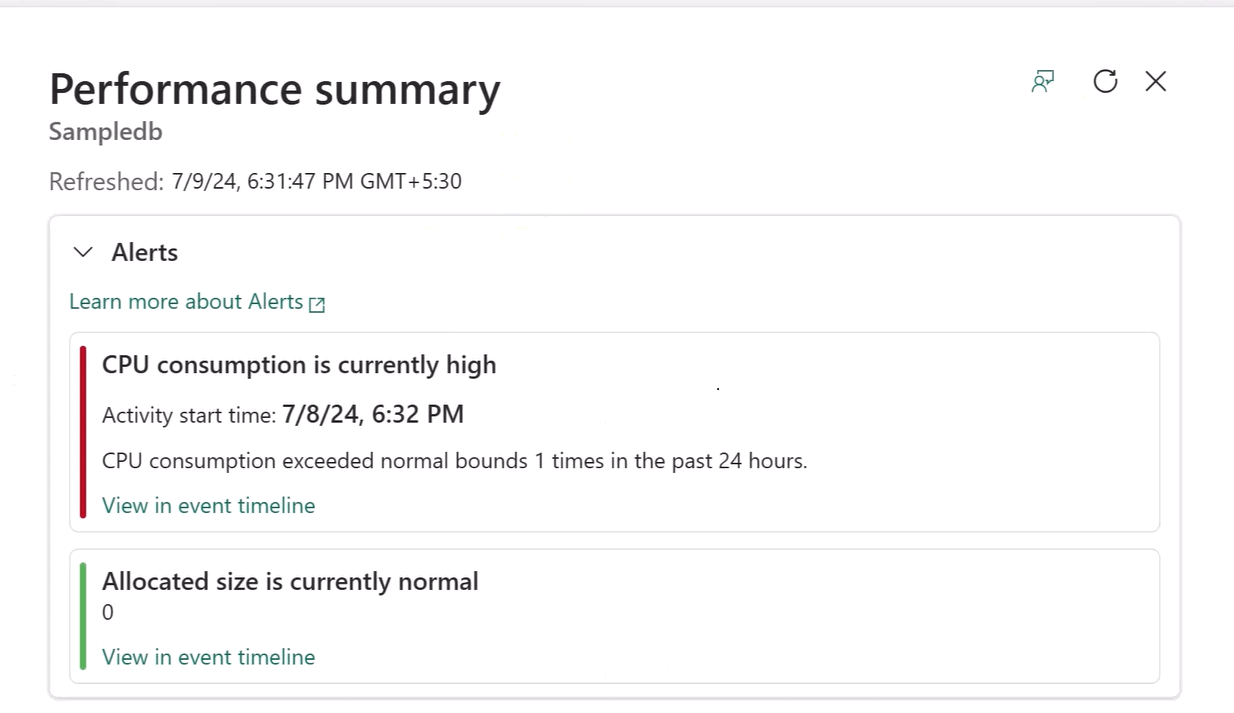The height and width of the screenshot is (713, 1234).
Task: Click the Performance summary title
Action: (x=275, y=89)
